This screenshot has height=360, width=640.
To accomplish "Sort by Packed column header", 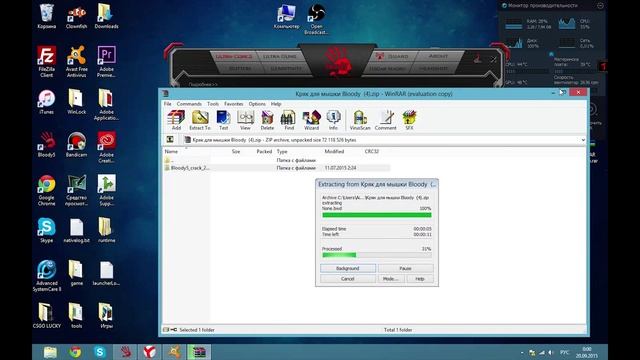I will click(264, 151).
